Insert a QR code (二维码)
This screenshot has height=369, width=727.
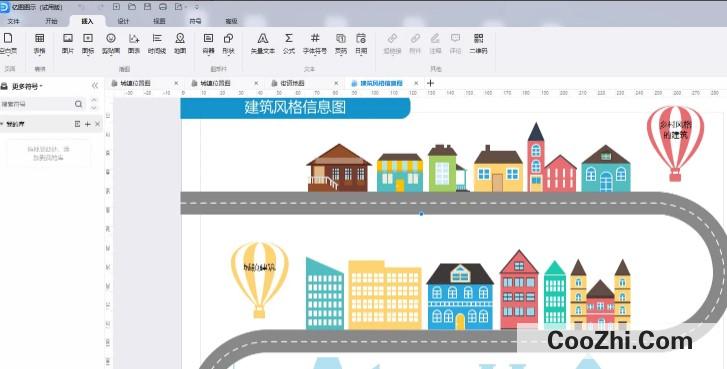(478, 43)
